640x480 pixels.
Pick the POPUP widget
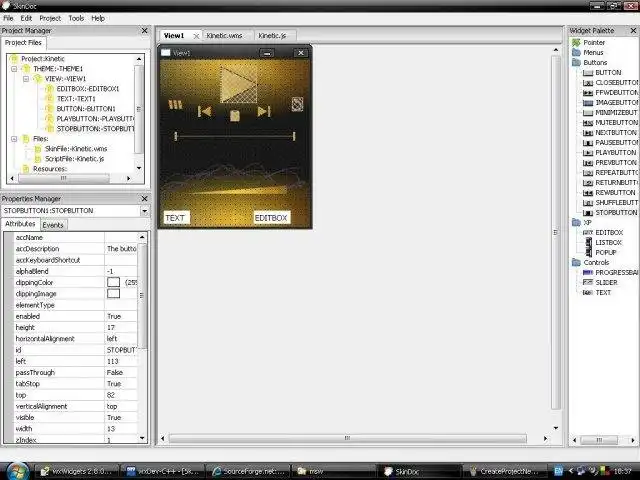coord(601,253)
